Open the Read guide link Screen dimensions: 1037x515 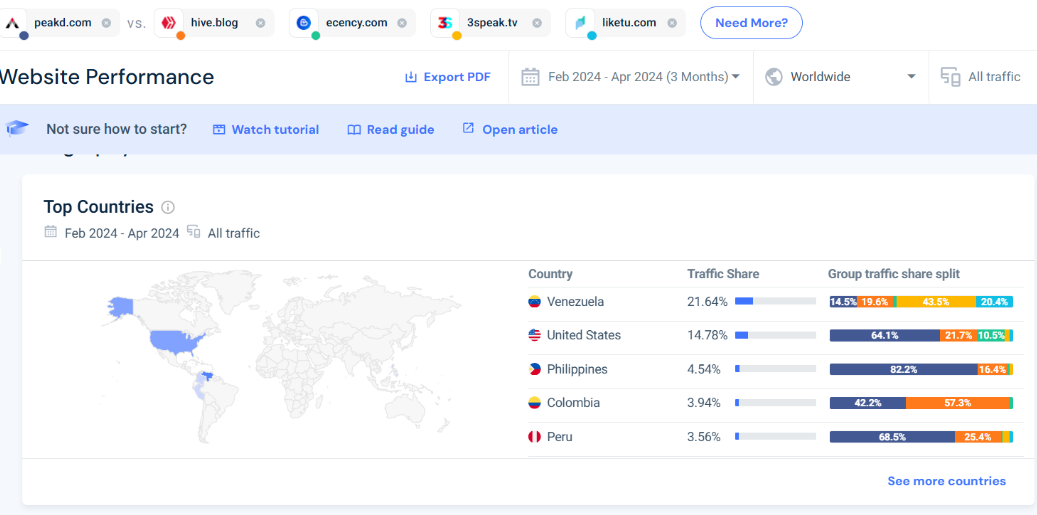point(391,130)
